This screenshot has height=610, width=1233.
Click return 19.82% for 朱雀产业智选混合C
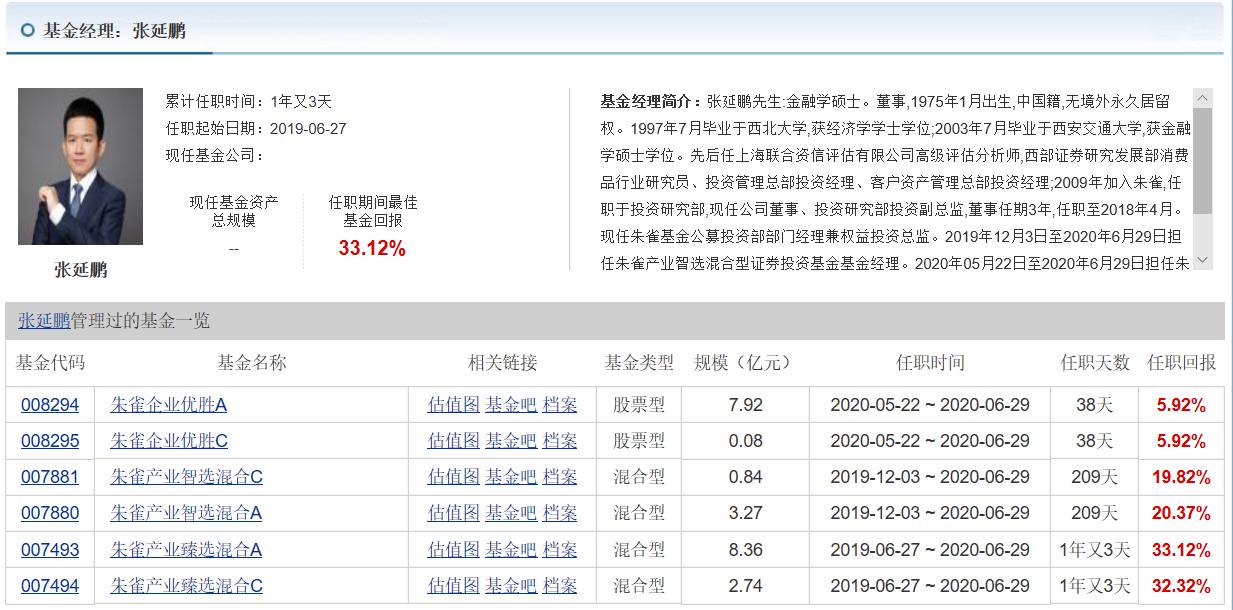coord(1181,477)
